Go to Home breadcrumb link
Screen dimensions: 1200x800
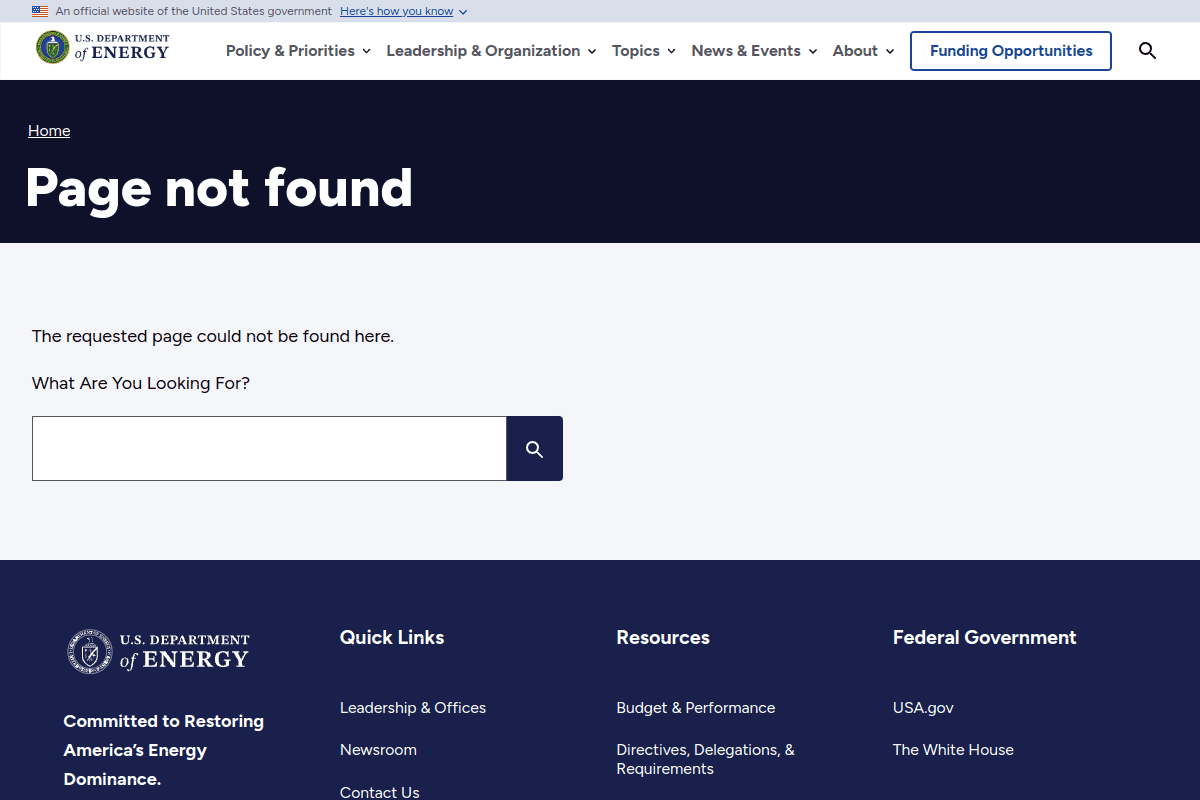tap(49, 131)
